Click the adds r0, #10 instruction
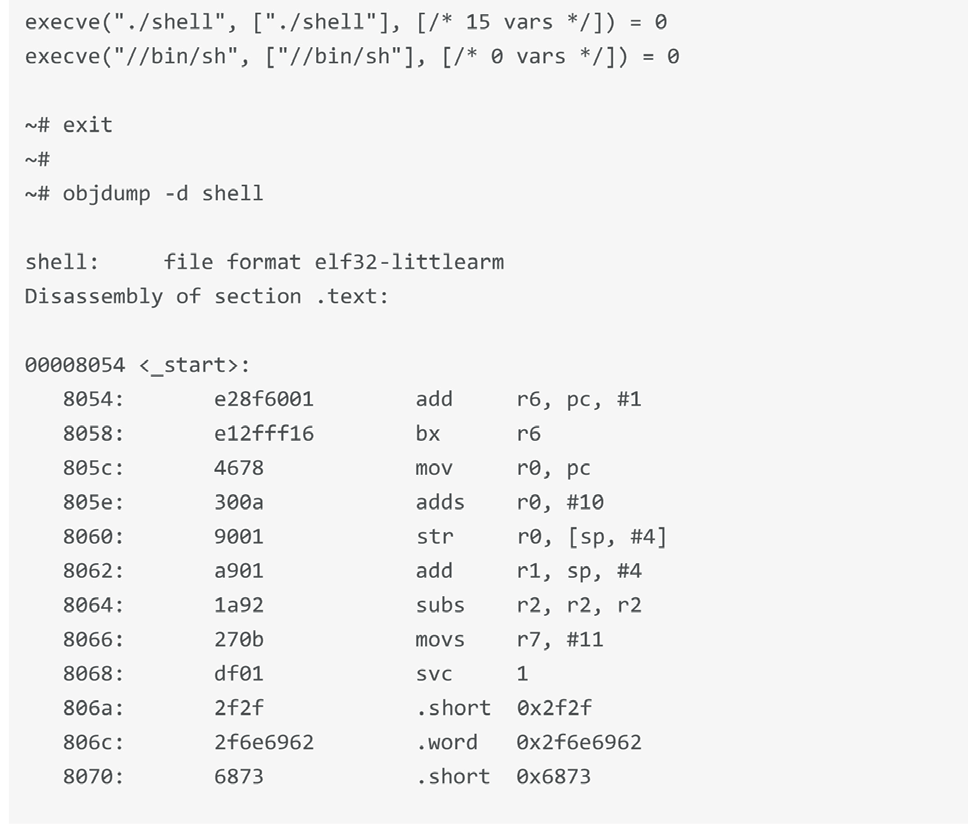The height and width of the screenshot is (826, 968). pos(509,503)
